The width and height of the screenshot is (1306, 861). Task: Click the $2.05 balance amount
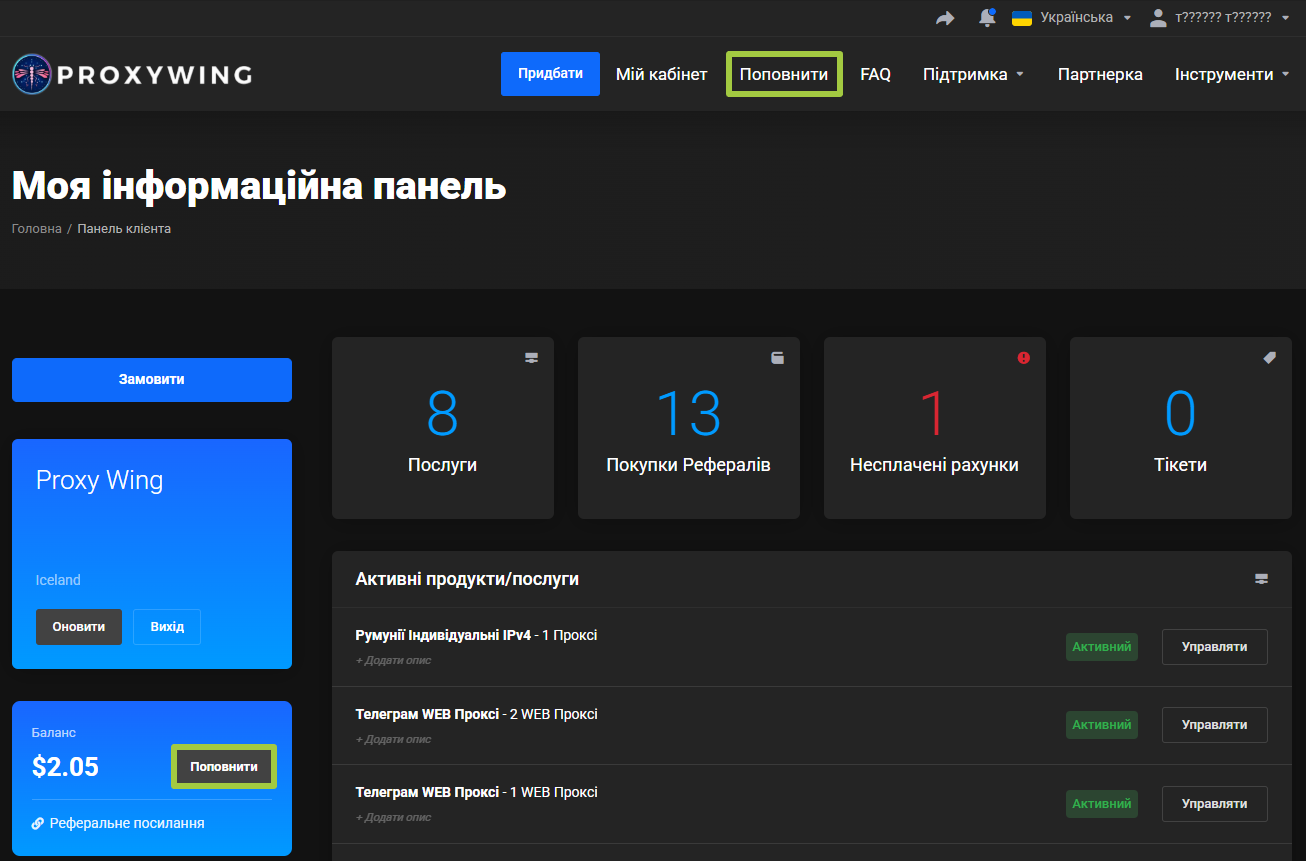click(x=66, y=767)
